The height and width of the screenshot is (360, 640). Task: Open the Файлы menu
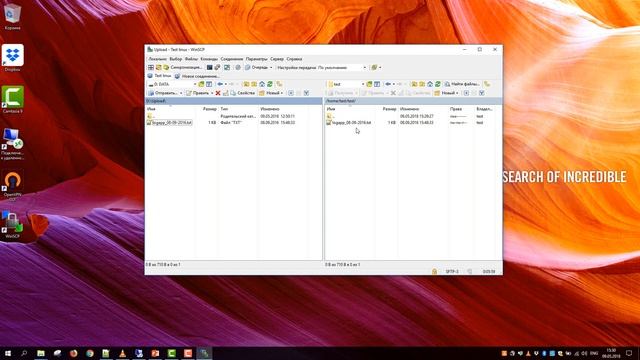coord(191,59)
